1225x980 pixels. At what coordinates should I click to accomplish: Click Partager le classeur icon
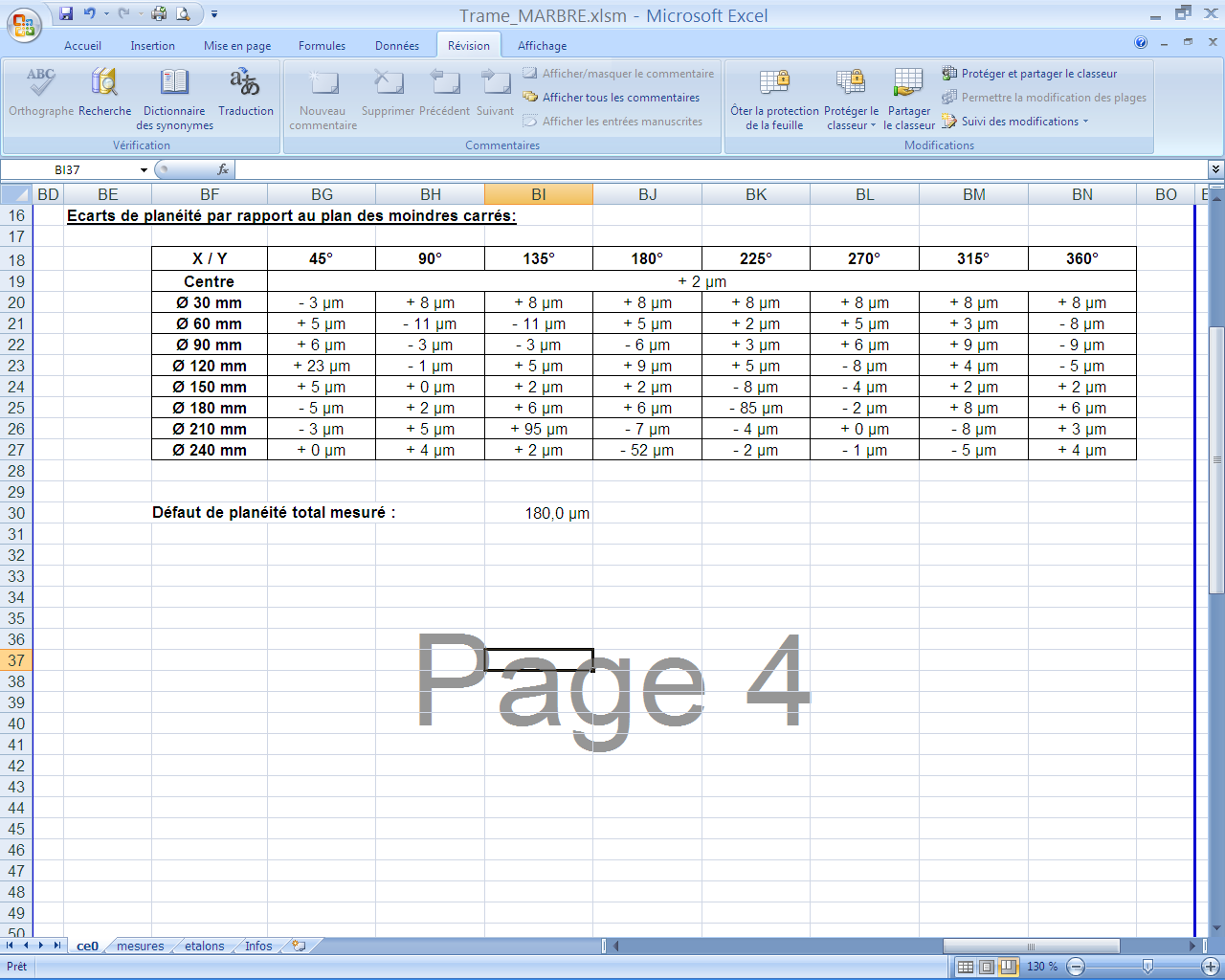pyautogui.click(x=908, y=84)
